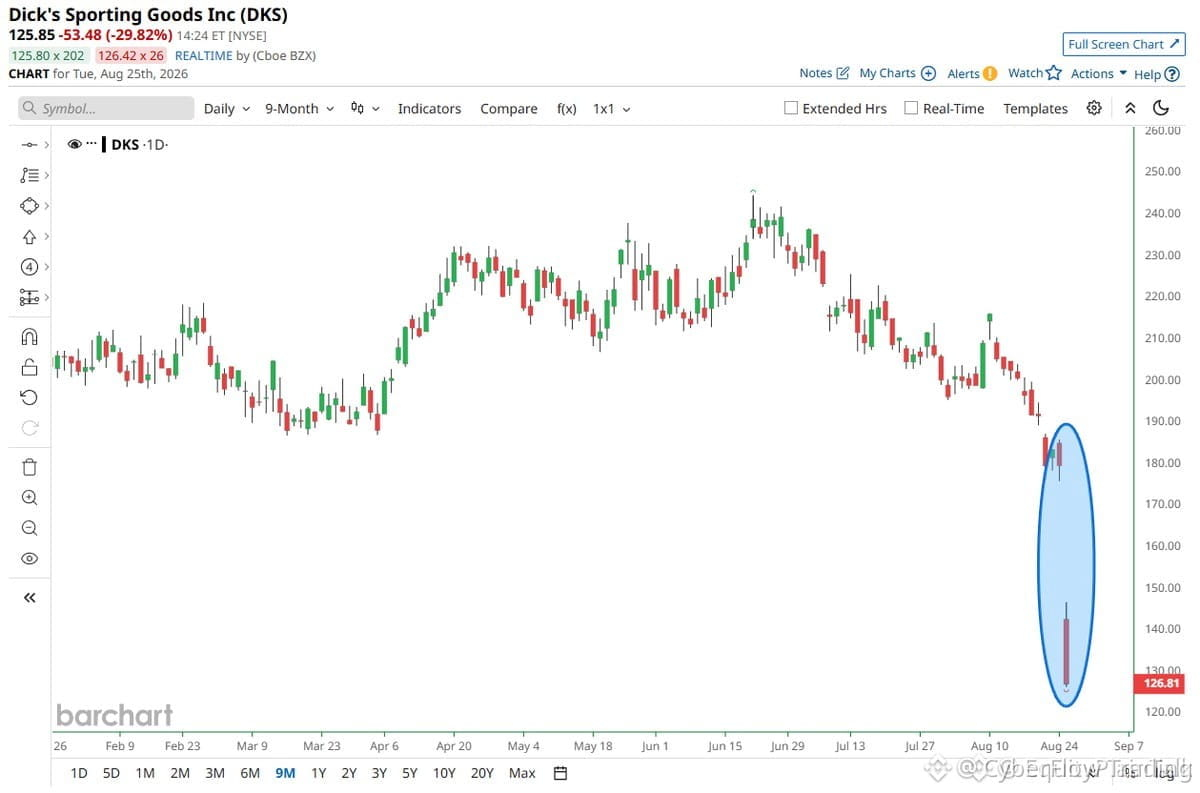Click the undo icon in left toolbar
The image size is (1200, 793).
tap(29, 398)
